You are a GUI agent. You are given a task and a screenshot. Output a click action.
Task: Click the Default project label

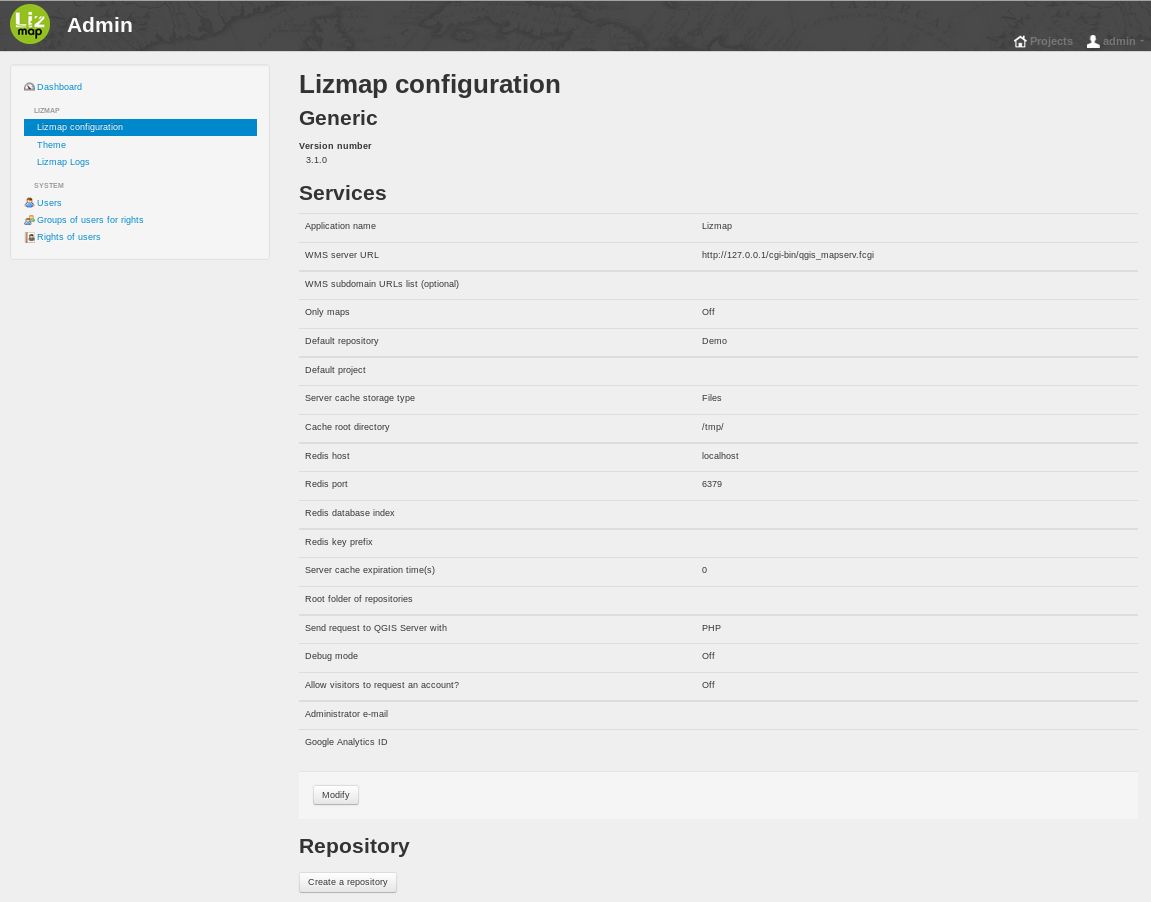point(335,370)
